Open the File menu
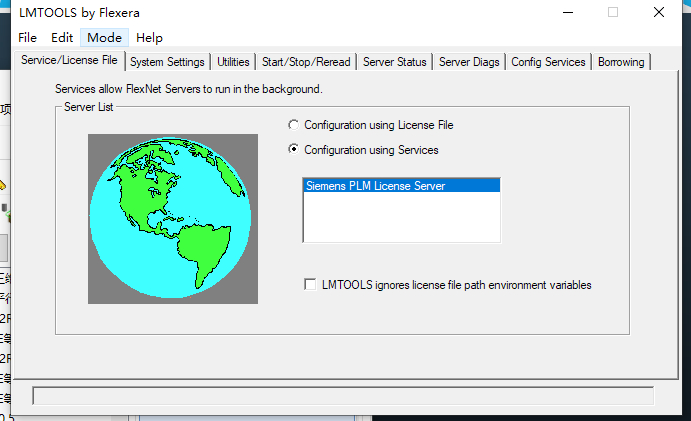 [x=27, y=38]
